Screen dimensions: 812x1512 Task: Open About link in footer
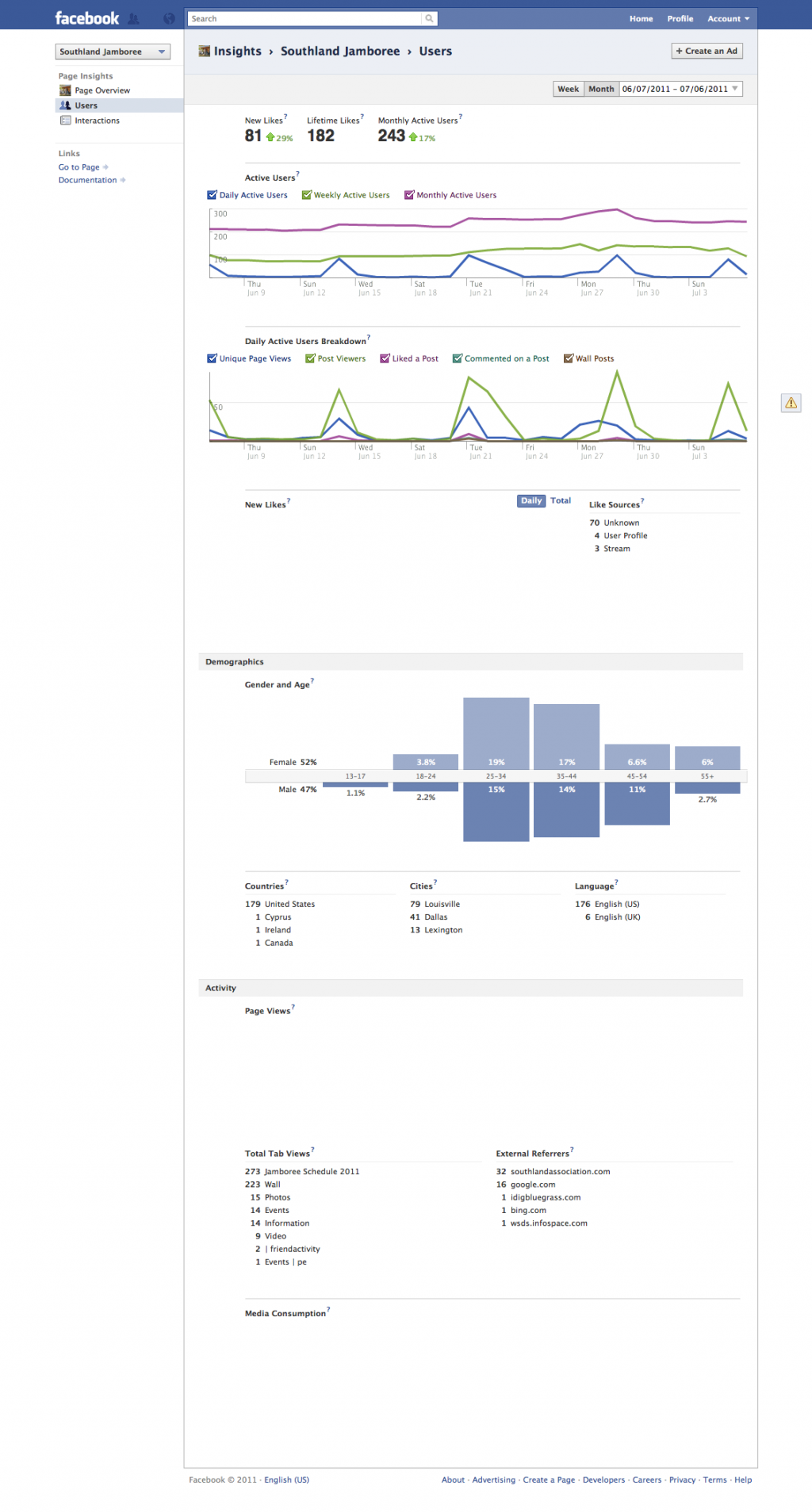click(x=453, y=1479)
